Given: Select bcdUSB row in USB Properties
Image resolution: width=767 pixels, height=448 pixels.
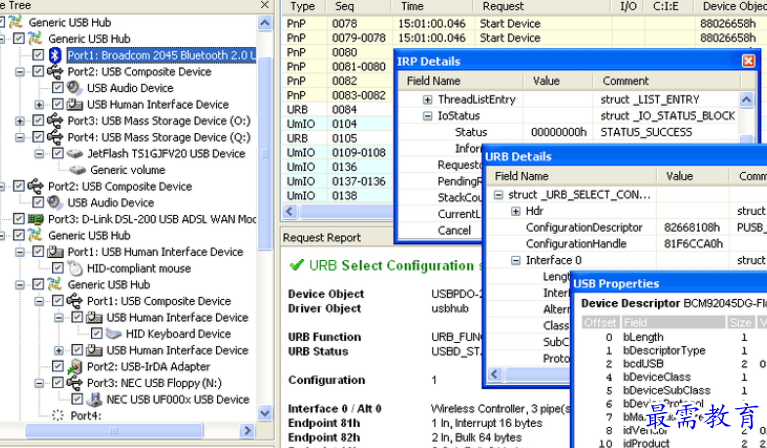Looking at the screenshot, I should [643, 364].
